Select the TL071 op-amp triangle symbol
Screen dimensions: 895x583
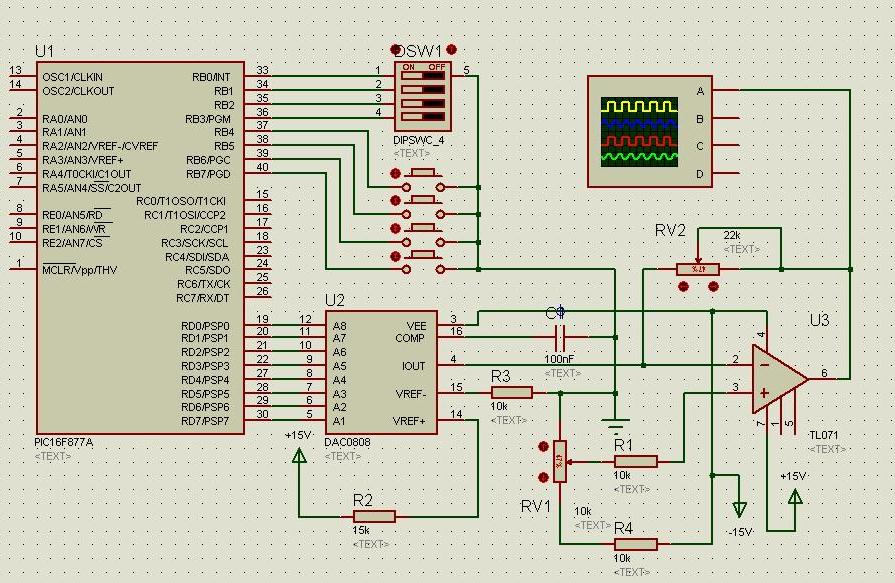(780, 379)
